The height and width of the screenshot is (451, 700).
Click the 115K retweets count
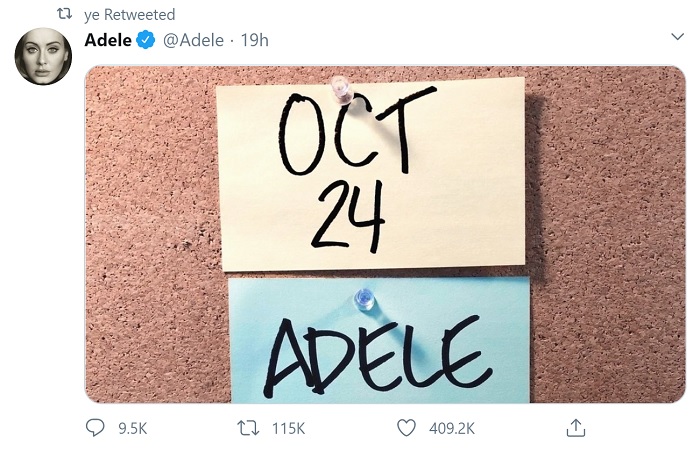[x=288, y=429]
